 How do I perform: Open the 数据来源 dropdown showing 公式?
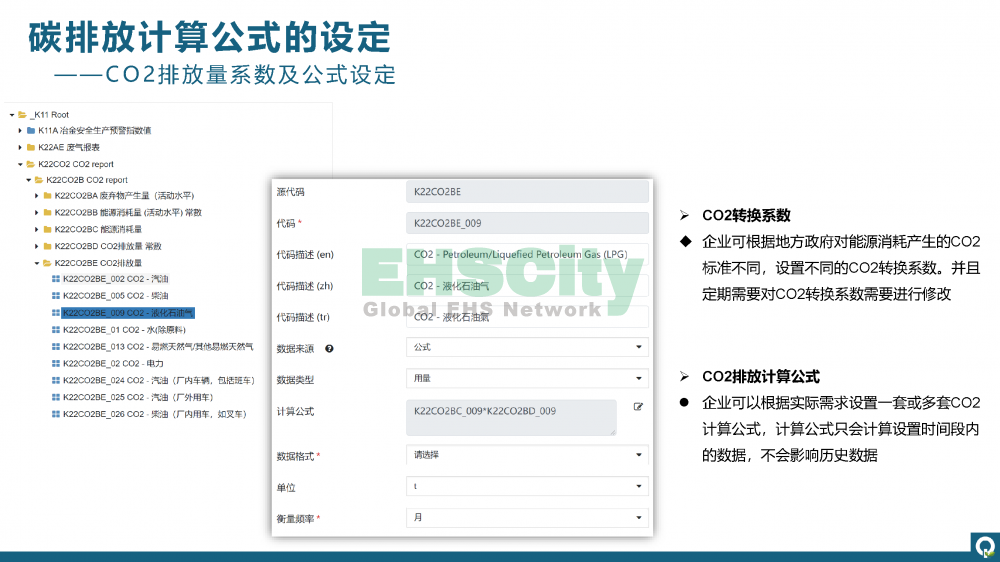527,347
